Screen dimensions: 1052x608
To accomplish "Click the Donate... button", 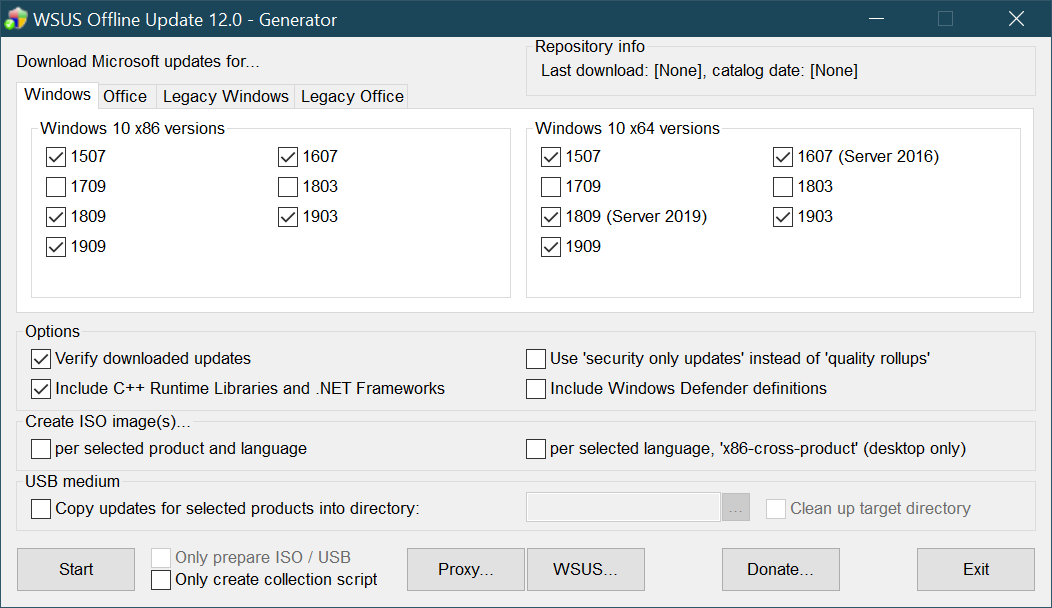I will pos(781,570).
